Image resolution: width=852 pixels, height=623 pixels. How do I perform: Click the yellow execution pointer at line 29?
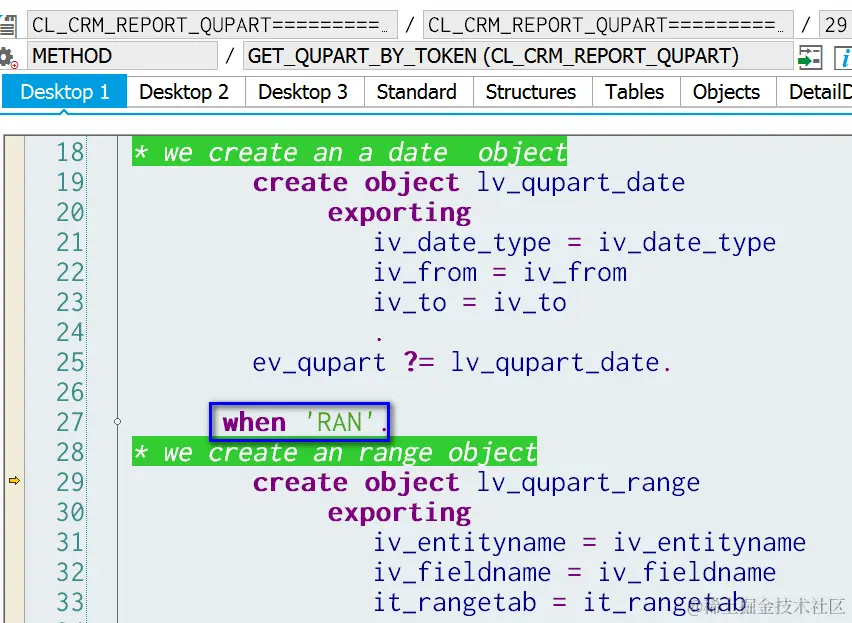click(x=13, y=481)
